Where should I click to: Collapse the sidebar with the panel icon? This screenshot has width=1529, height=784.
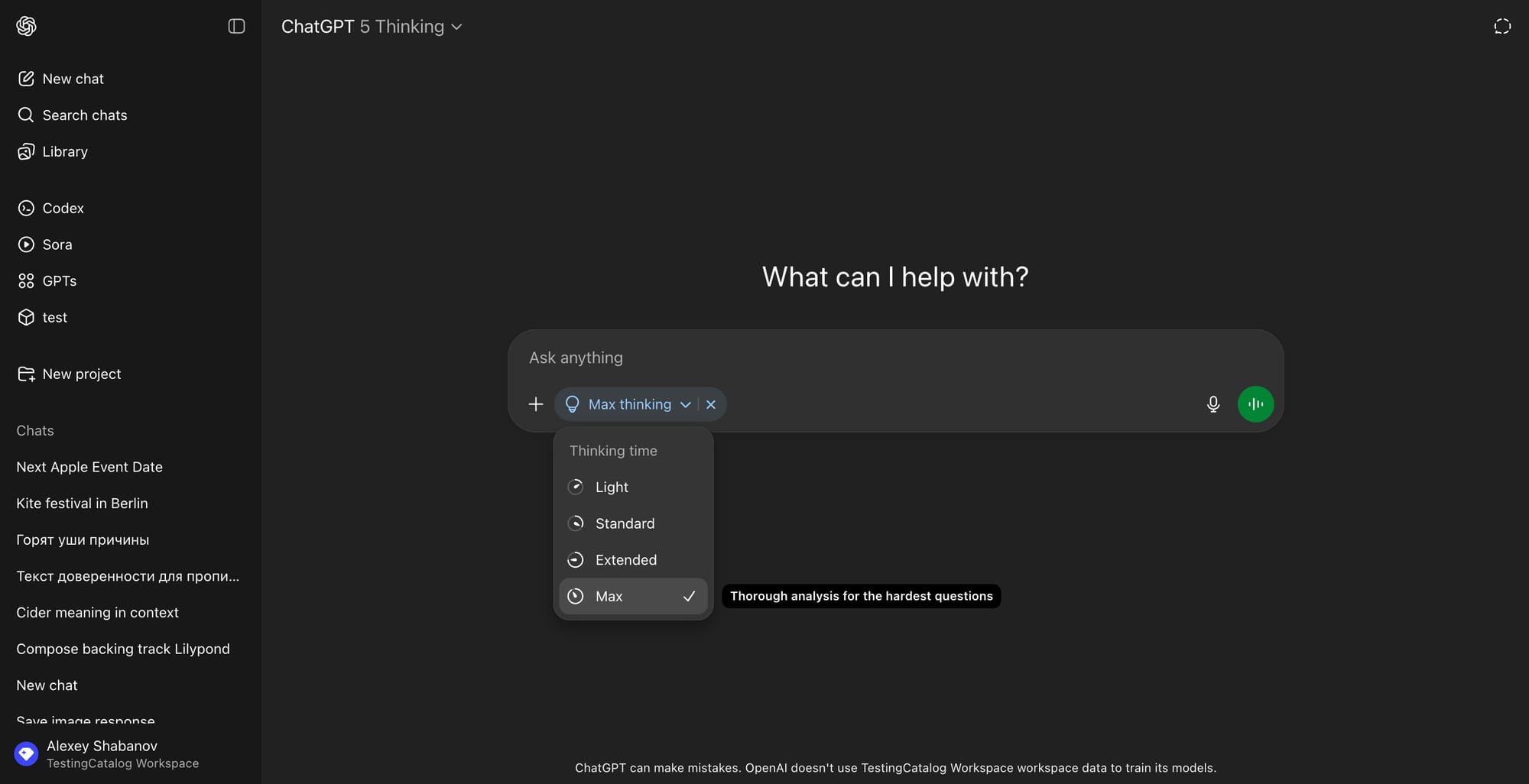point(236,26)
